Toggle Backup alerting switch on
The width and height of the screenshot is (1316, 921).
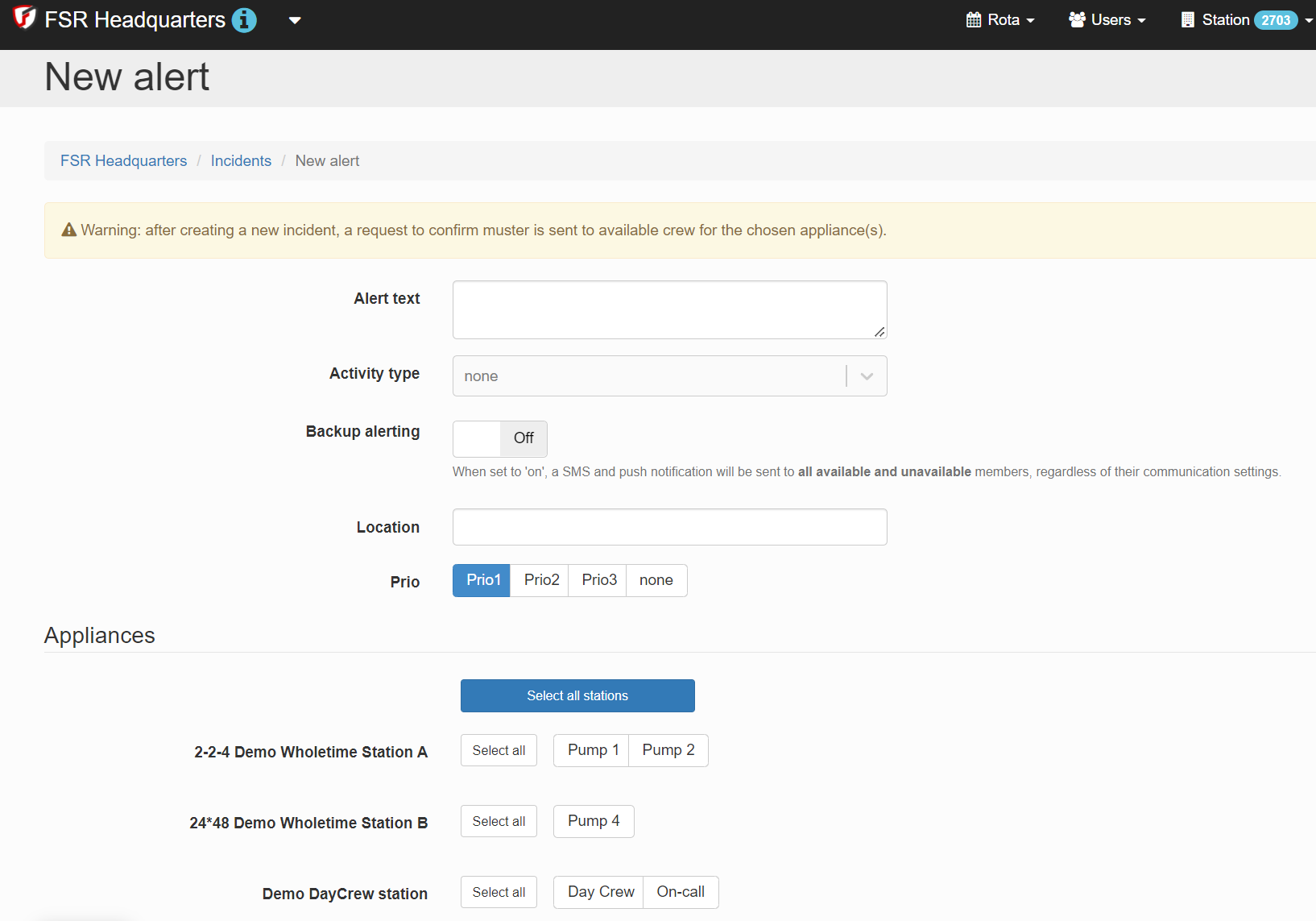tap(499, 438)
